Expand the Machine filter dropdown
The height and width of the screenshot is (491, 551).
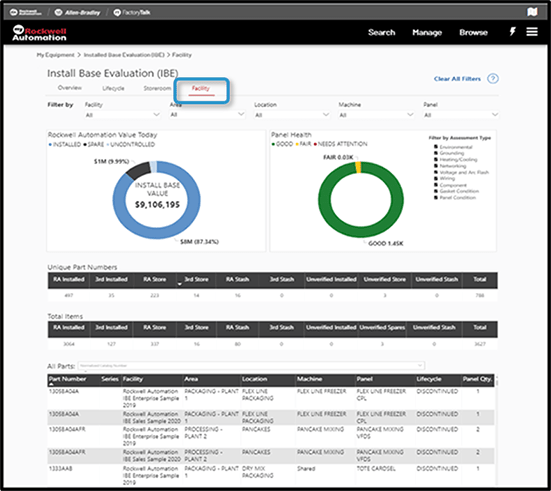(x=376, y=115)
